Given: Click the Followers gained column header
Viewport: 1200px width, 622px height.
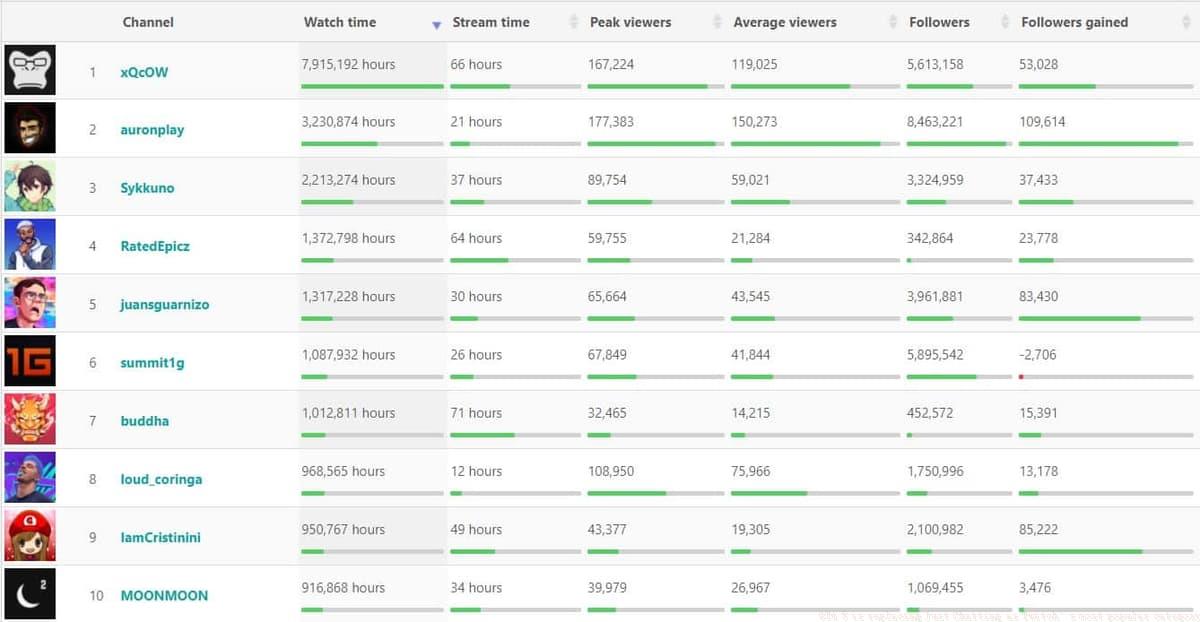Looking at the screenshot, I should (1074, 22).
